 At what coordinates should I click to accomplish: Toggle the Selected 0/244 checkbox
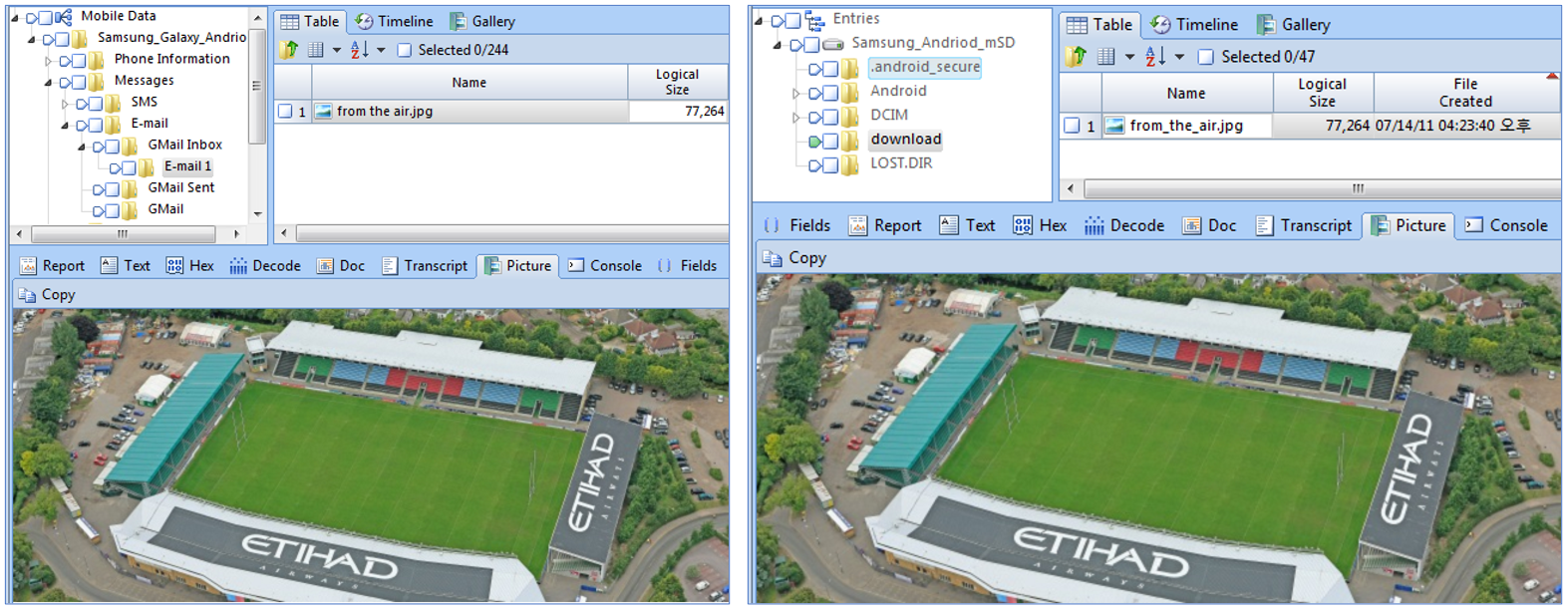(x=405, y=50)
